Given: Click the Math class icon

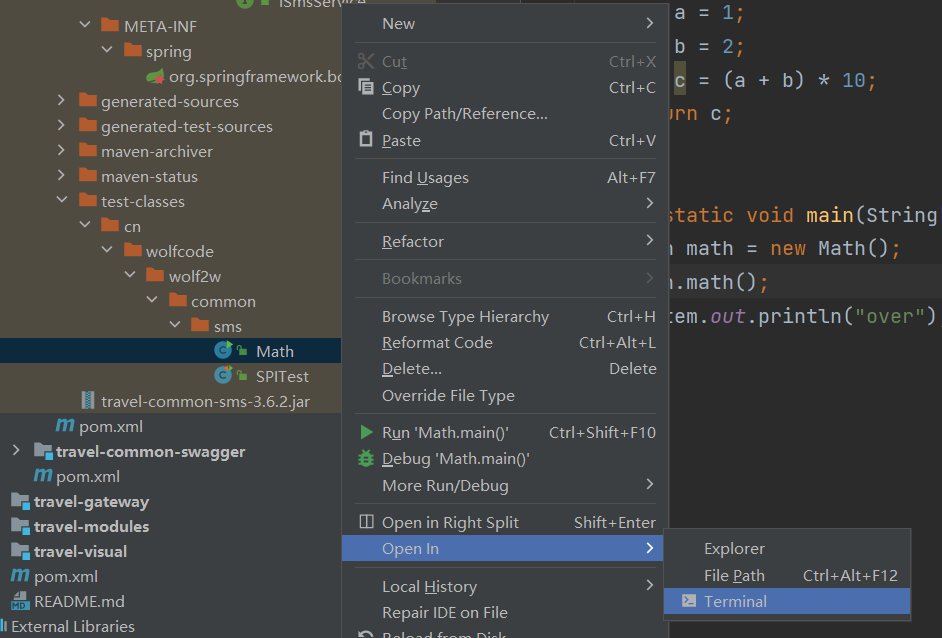Looking at the screenshot, I should [223, 350].
